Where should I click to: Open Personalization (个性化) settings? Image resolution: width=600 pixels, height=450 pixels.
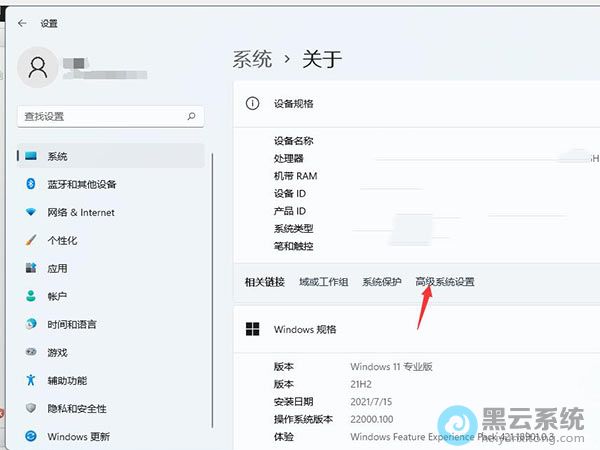[62, 240]
